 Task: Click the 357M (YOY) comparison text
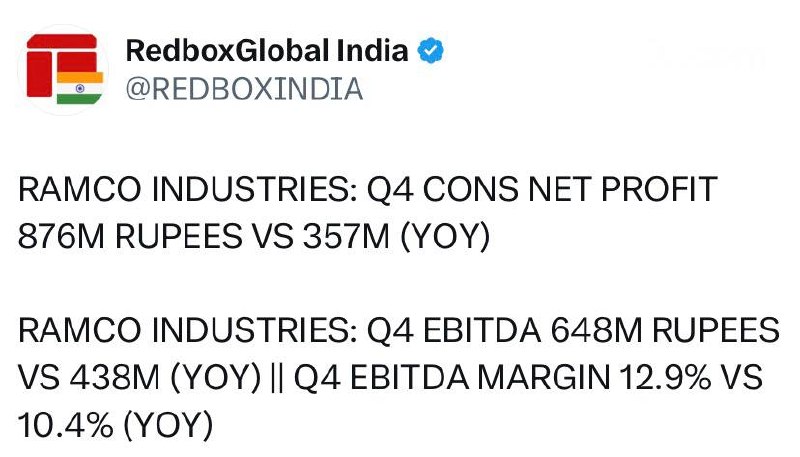[396, 237]
